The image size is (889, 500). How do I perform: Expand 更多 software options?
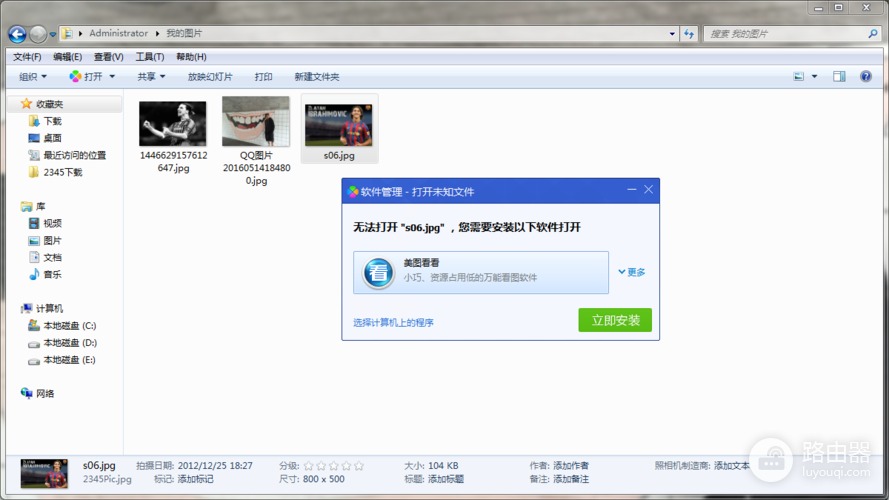632,272
